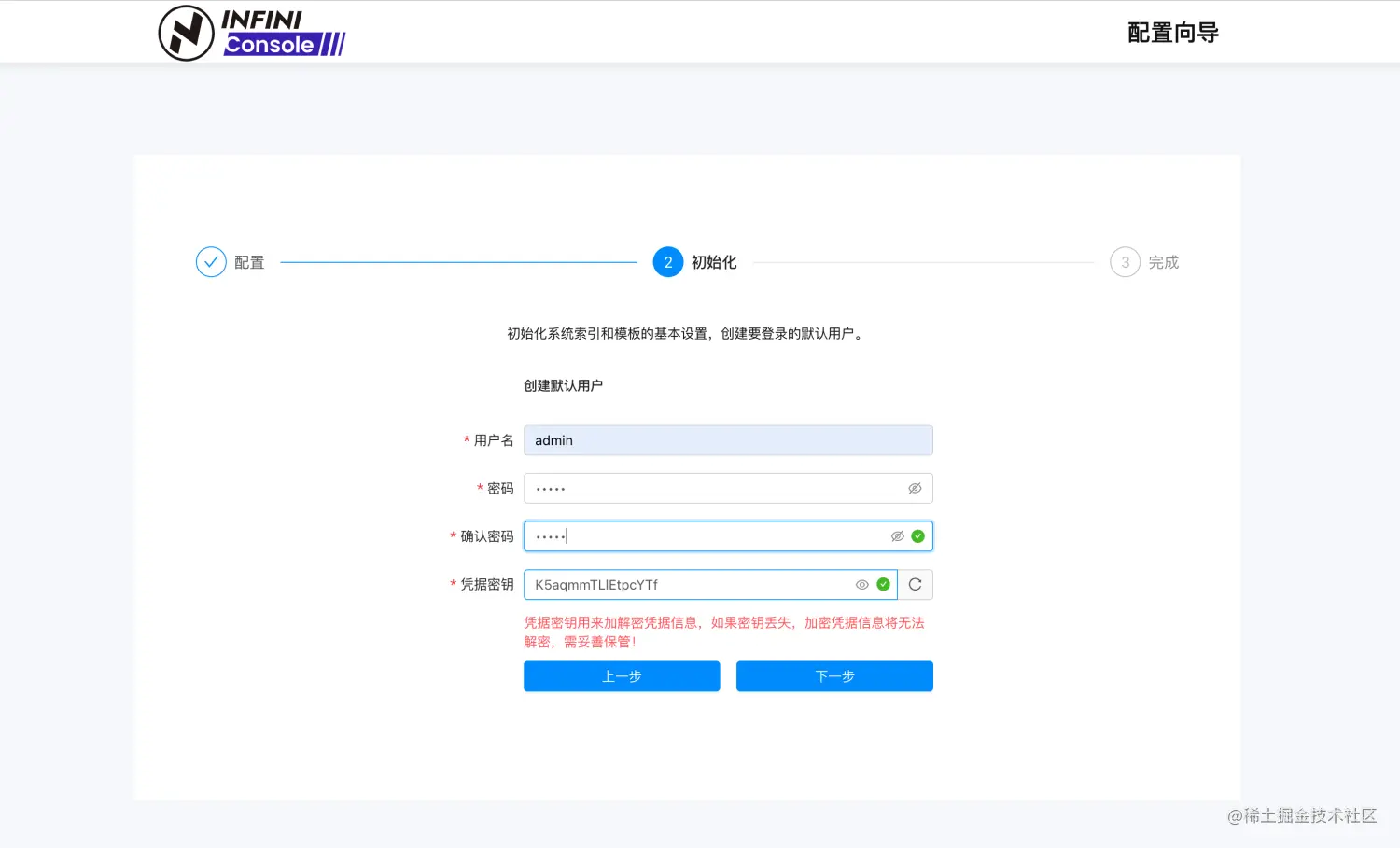Click the green validation check on 凭据密钥
This screenshot has height=848, width=1400.
pyautogui.click(x=883, y=584)
